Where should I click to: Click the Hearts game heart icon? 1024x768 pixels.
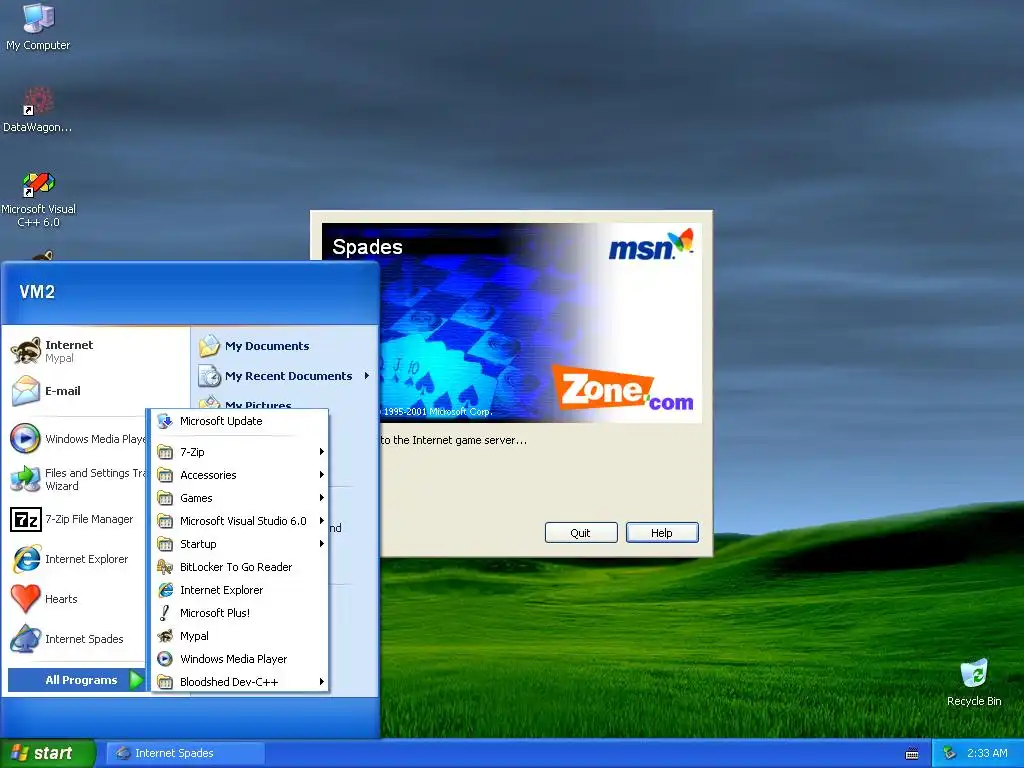point(25,599)
